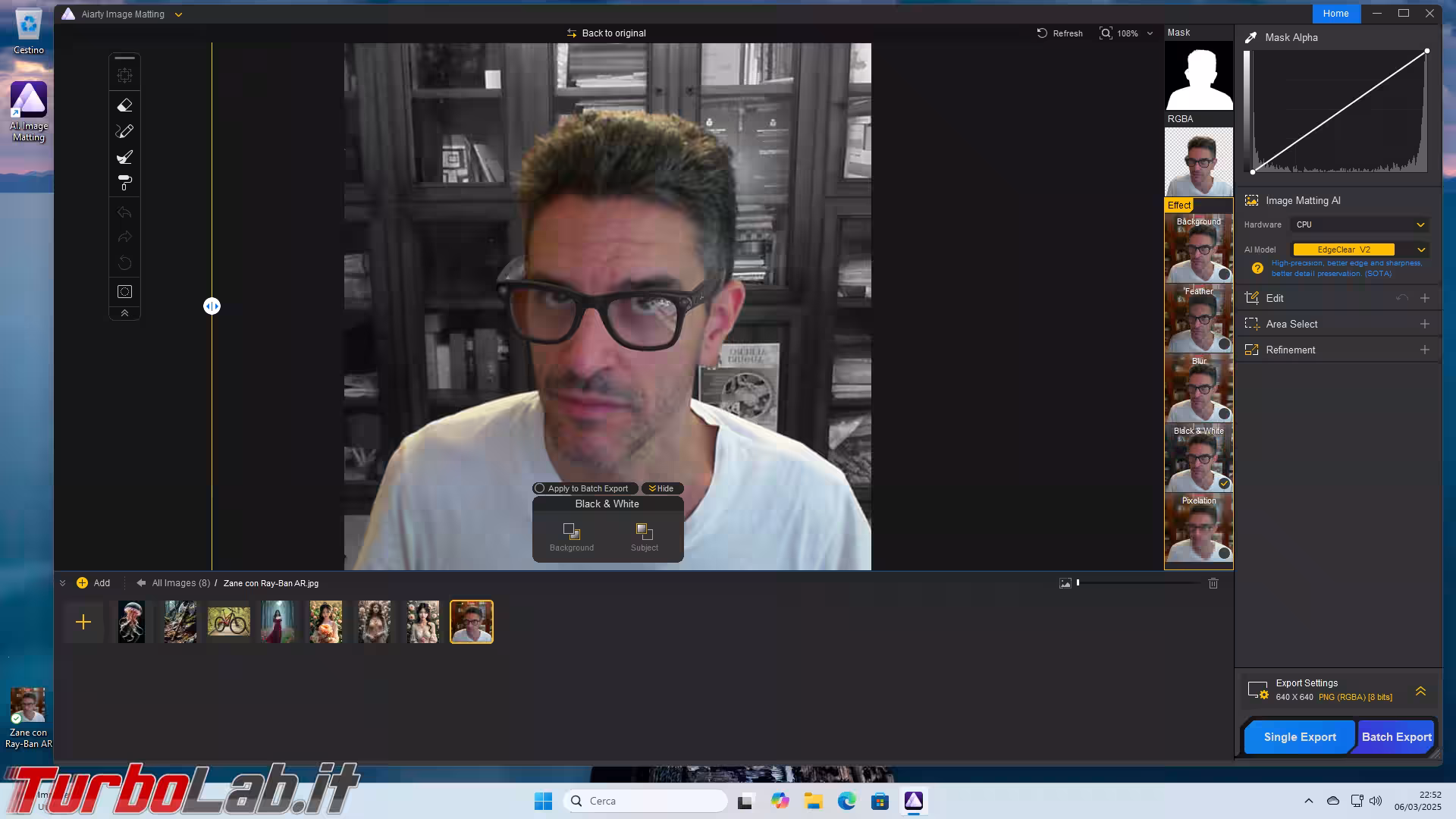Click the thumbnail size slider

coord(1137,583)
